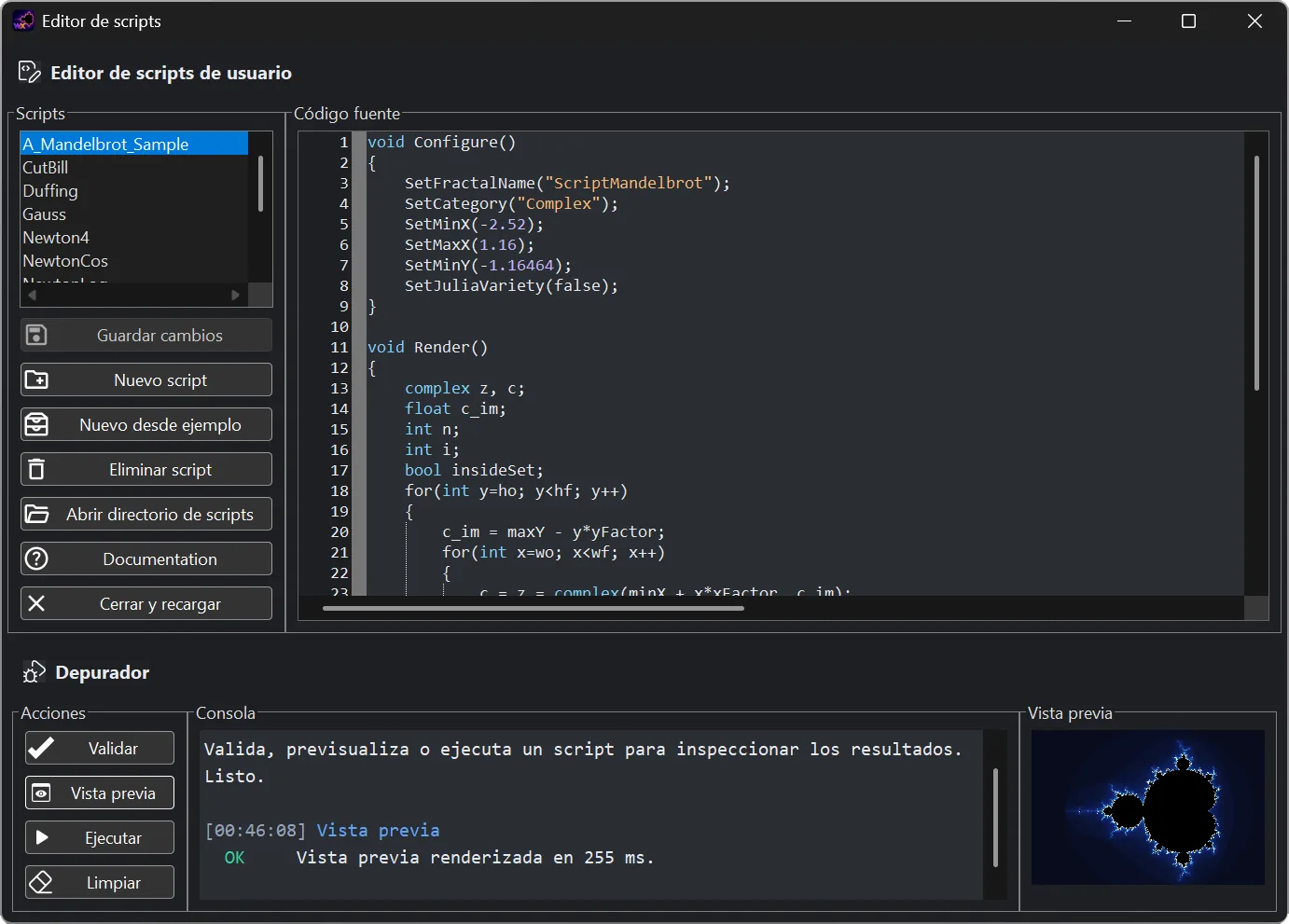Click the bug icon next to Depurador

[x=35, y=672]
